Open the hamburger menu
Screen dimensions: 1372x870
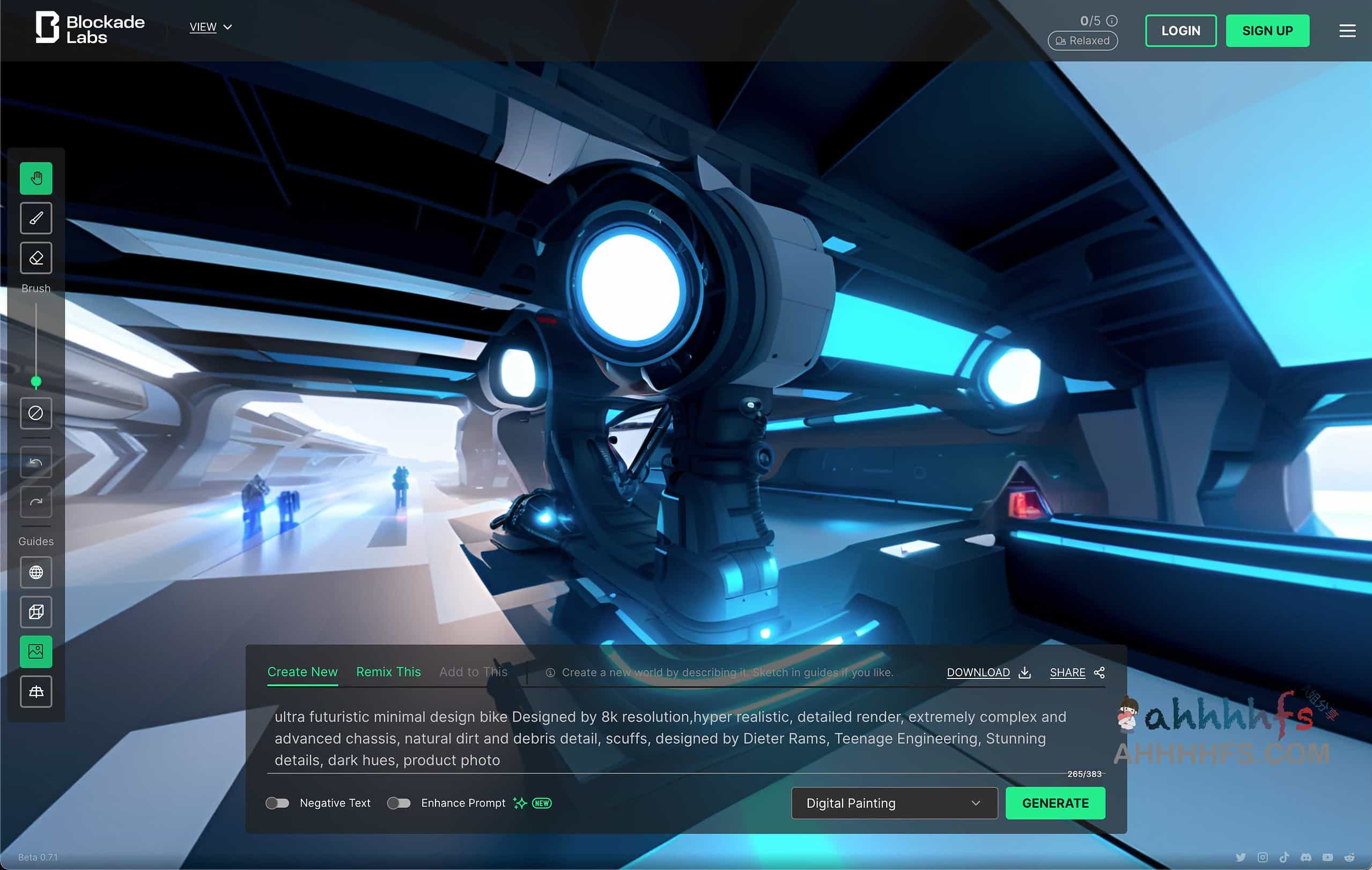[1347, 31]
